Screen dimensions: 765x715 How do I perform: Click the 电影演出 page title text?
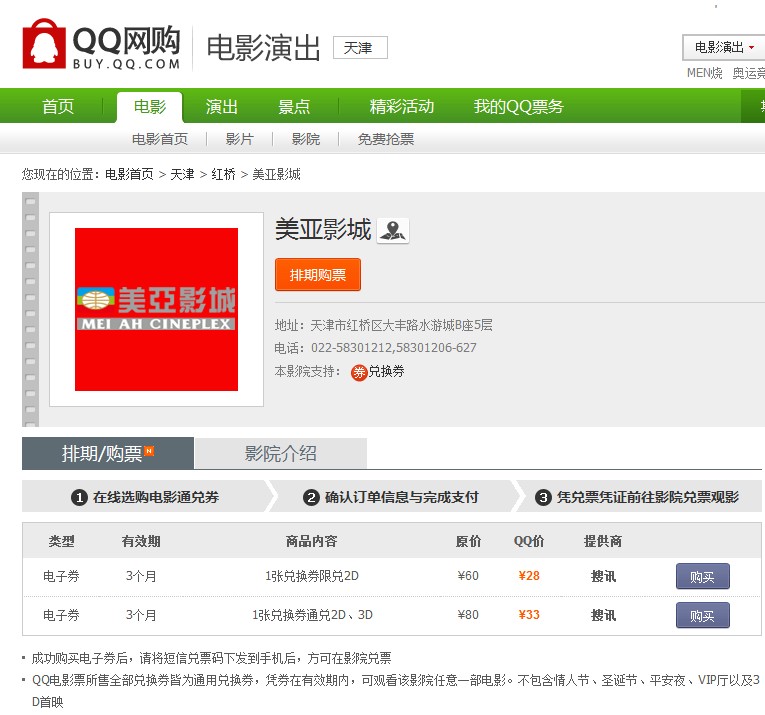[x=263, y=48]
